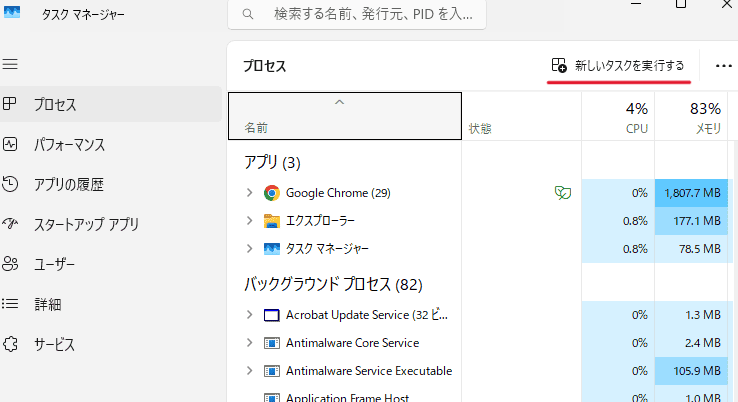738x402 pixels.
Task: Click the Acrobat Update Service icon
Action: pos(272,315)
